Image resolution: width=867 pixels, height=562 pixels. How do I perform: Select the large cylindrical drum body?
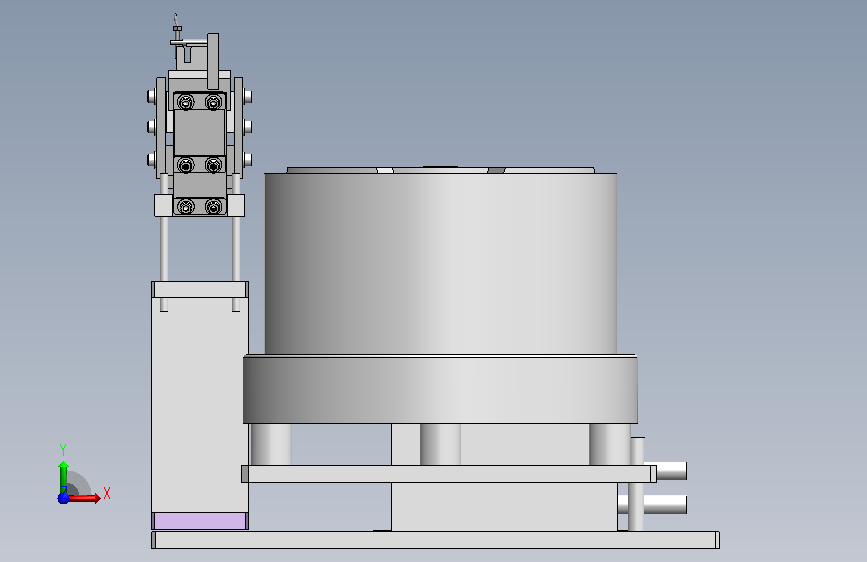click(x=441, y=263)
